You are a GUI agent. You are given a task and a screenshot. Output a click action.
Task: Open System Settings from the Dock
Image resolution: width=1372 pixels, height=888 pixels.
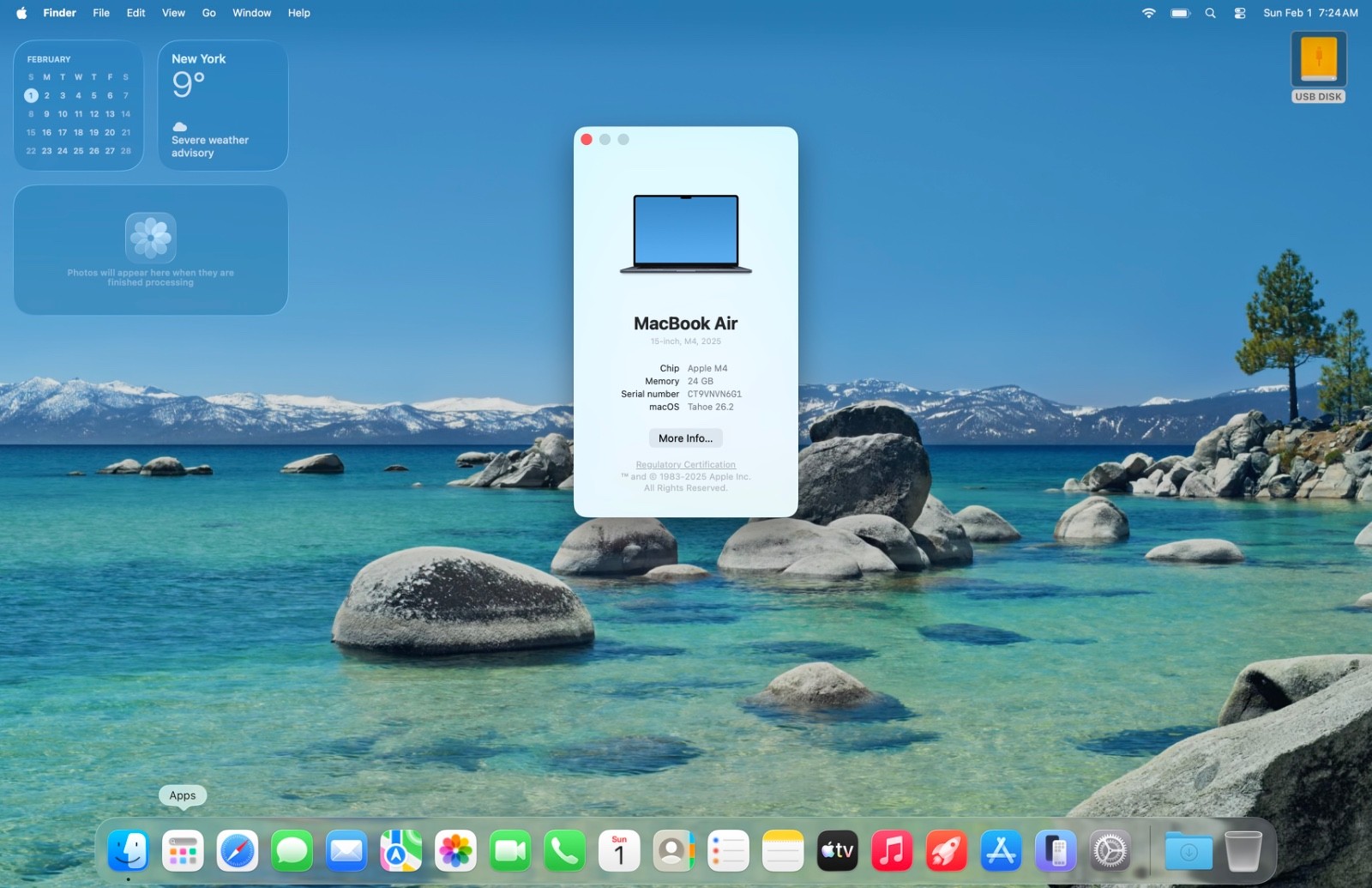click(1110, 851)
